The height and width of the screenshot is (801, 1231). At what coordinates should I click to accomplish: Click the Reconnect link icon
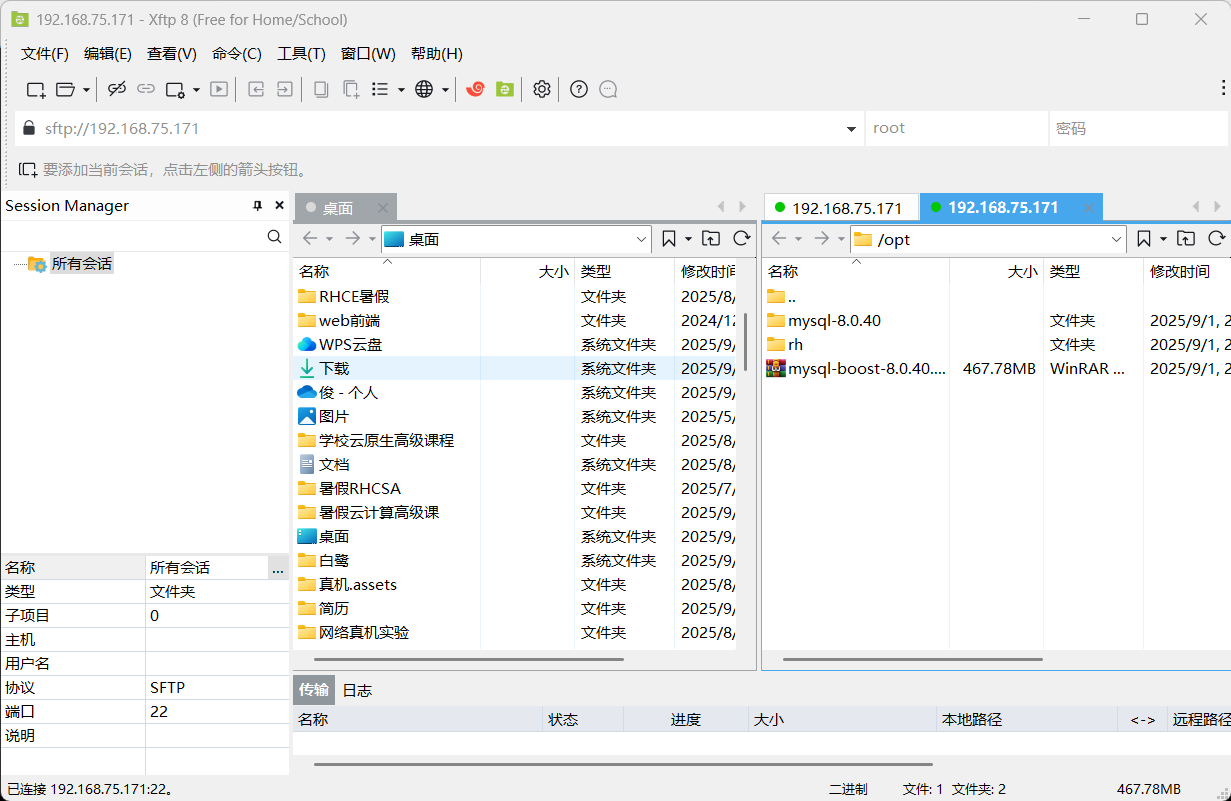click(146, 89)
